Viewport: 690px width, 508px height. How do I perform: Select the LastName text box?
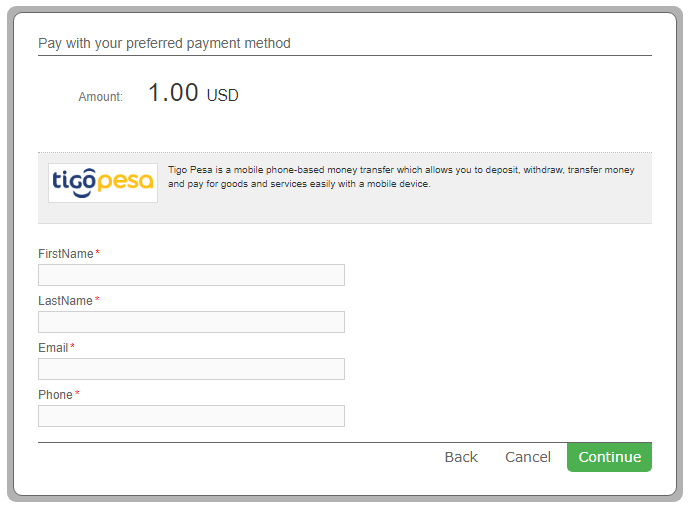[191, 322]
